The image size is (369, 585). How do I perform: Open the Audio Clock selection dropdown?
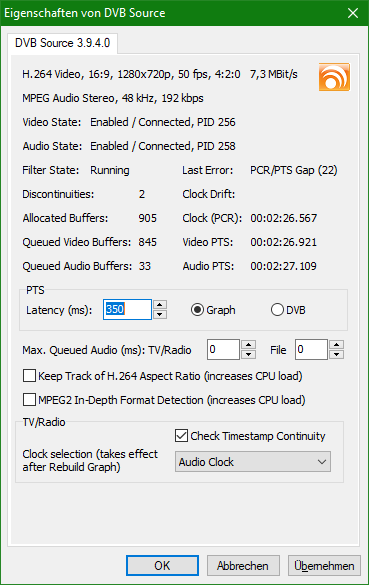click(x=253, y=462)
